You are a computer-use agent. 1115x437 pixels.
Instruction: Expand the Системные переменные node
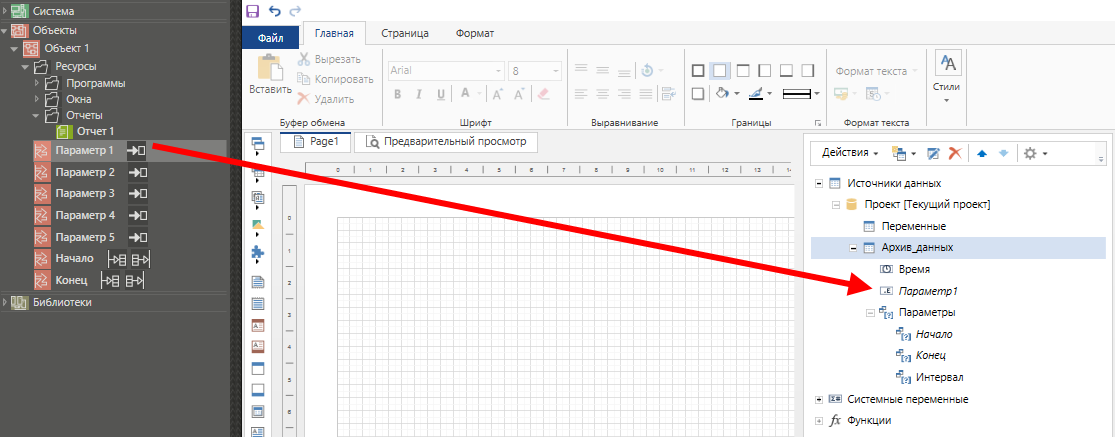coord(820,399)
